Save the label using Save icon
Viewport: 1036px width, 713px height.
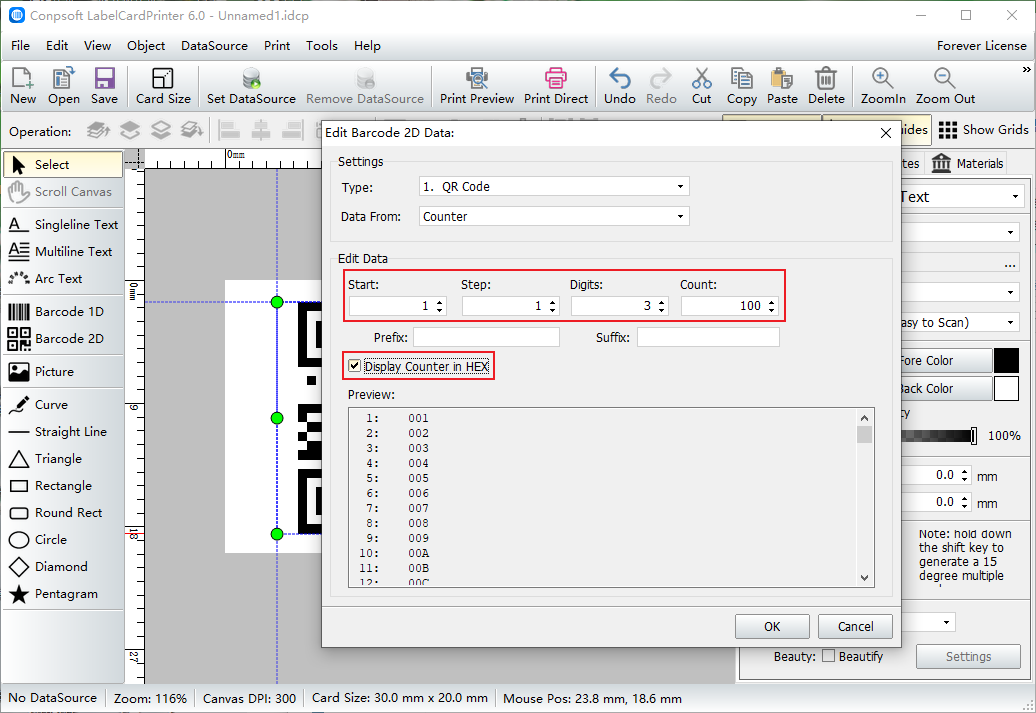tap(104, 86)
